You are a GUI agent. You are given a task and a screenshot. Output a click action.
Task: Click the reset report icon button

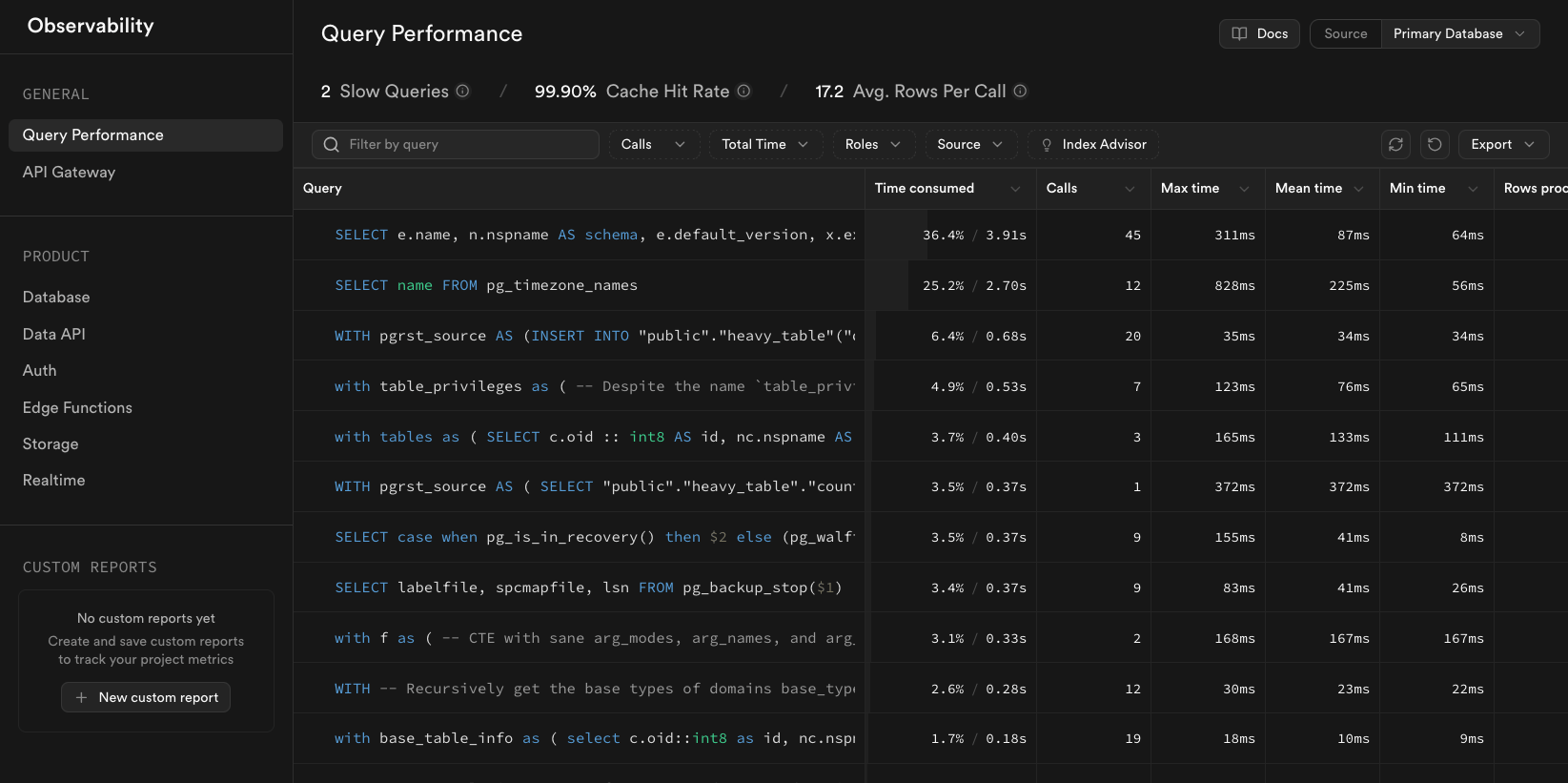1435,144
